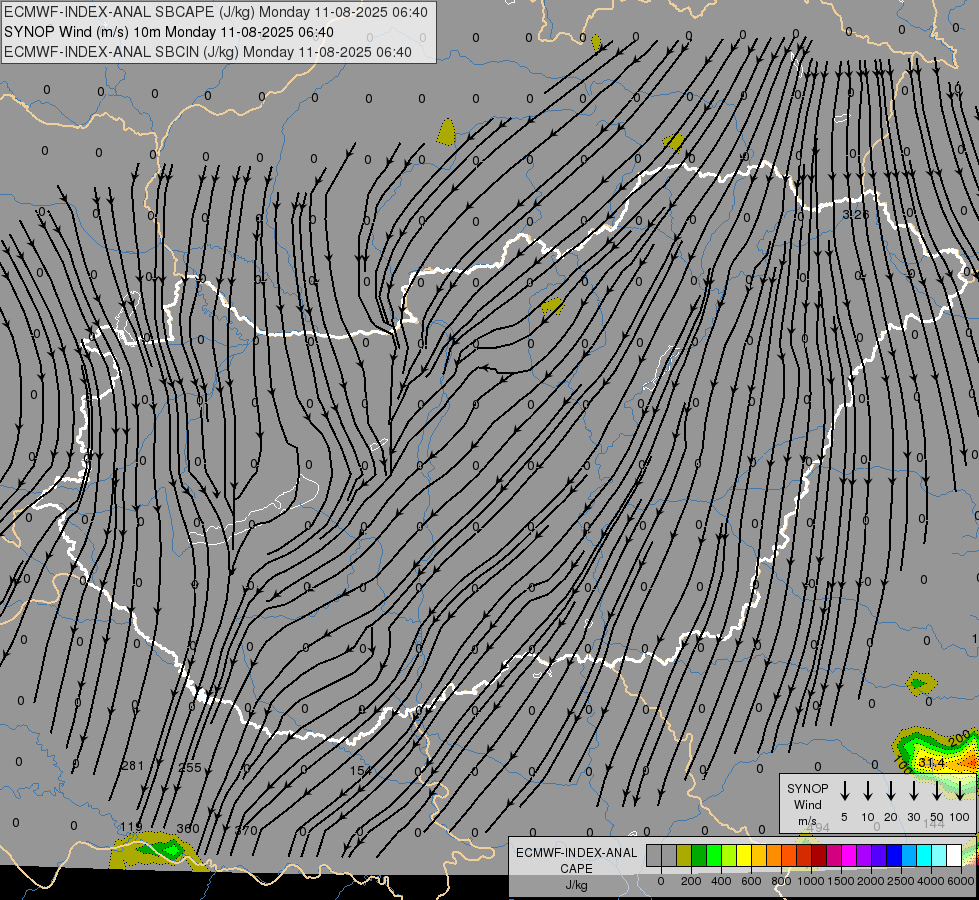Viewport: 979px width, 900px height.
Task: Click the 31.4 value on the map
Action: coord(932,763)
